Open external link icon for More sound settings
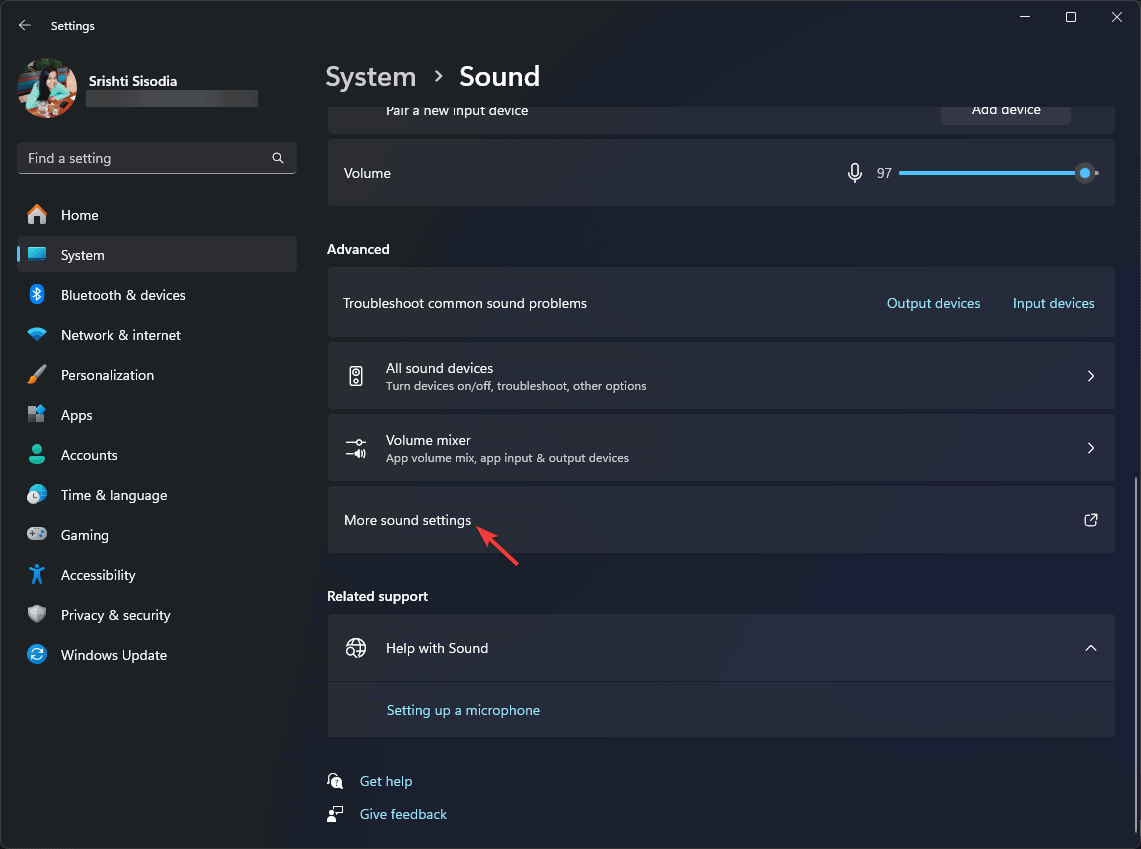The width and height of the screenshot is (1141, 849). tap(1091, 520)
